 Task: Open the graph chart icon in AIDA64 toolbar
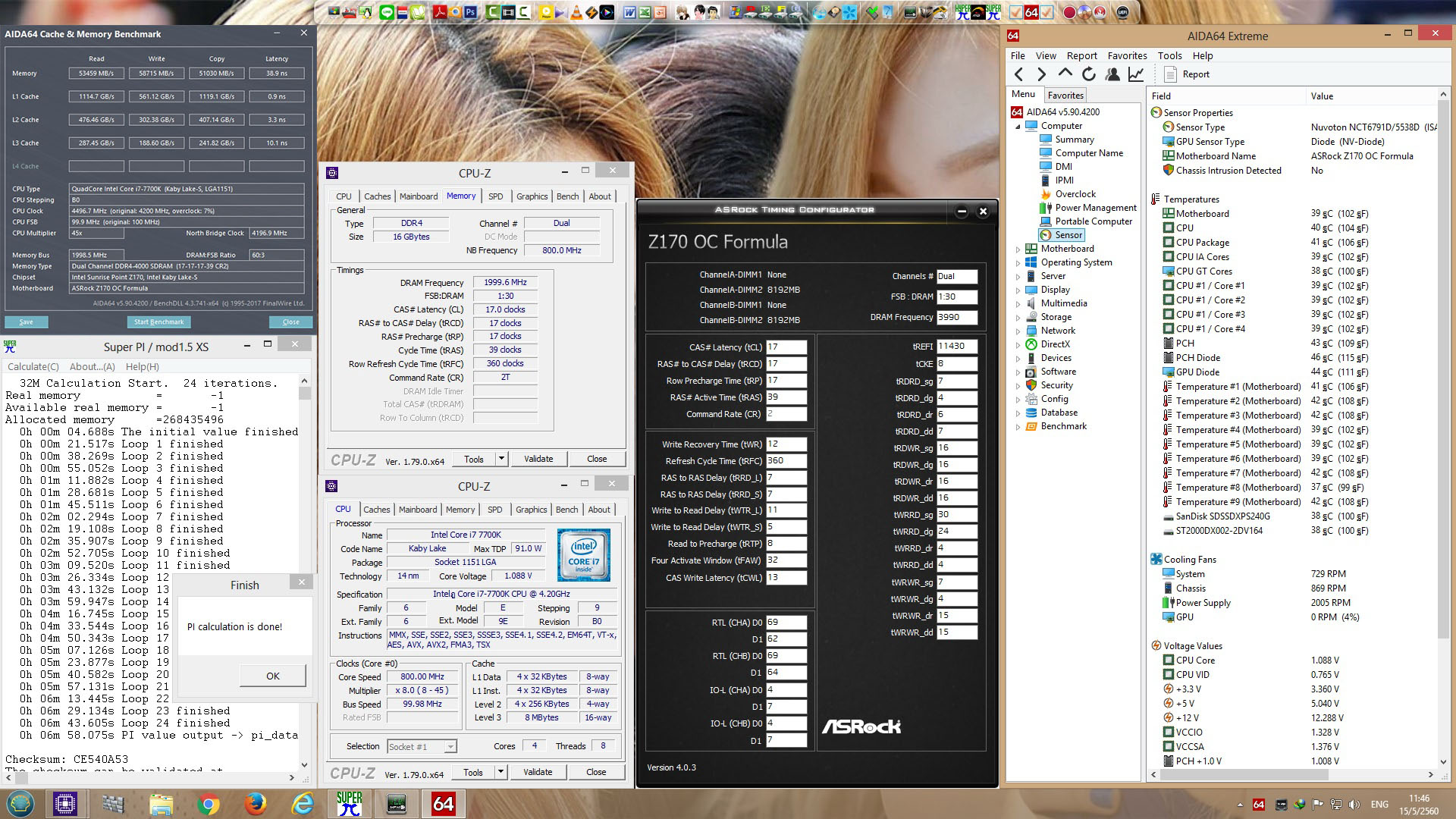click(x=1135, y=74)
